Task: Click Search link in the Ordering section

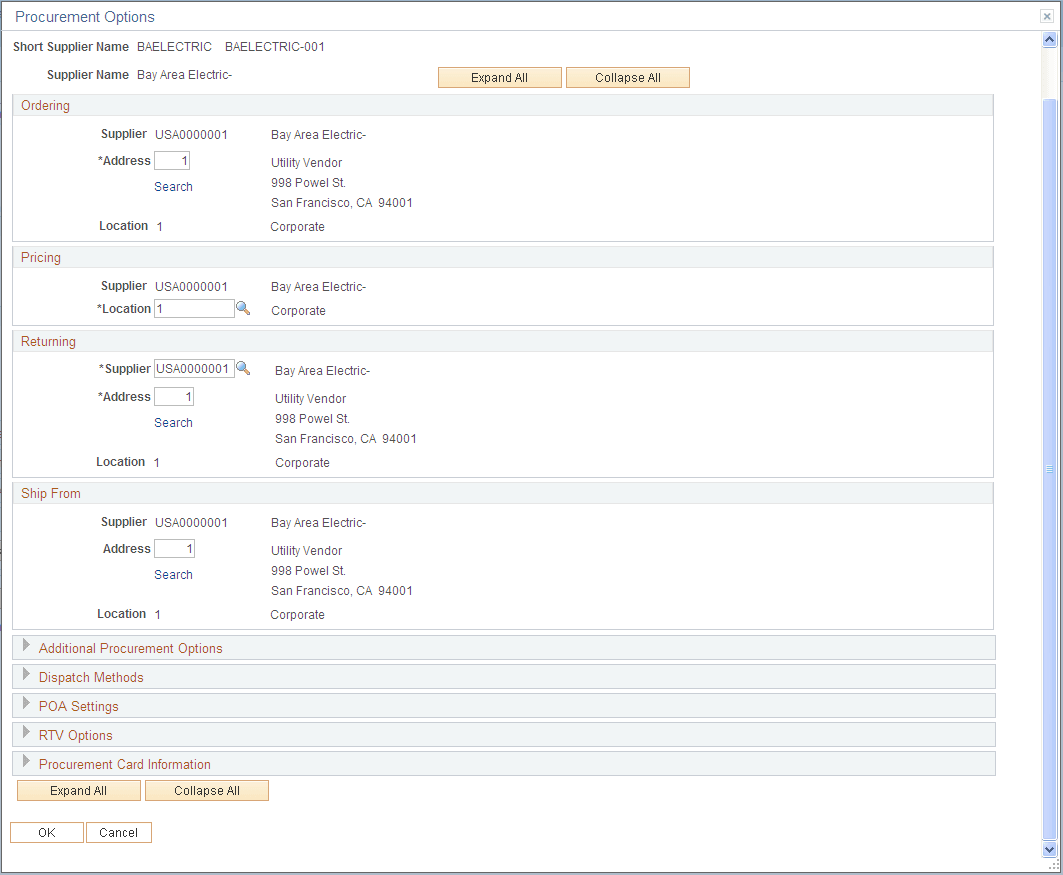Action: (173, 186)
